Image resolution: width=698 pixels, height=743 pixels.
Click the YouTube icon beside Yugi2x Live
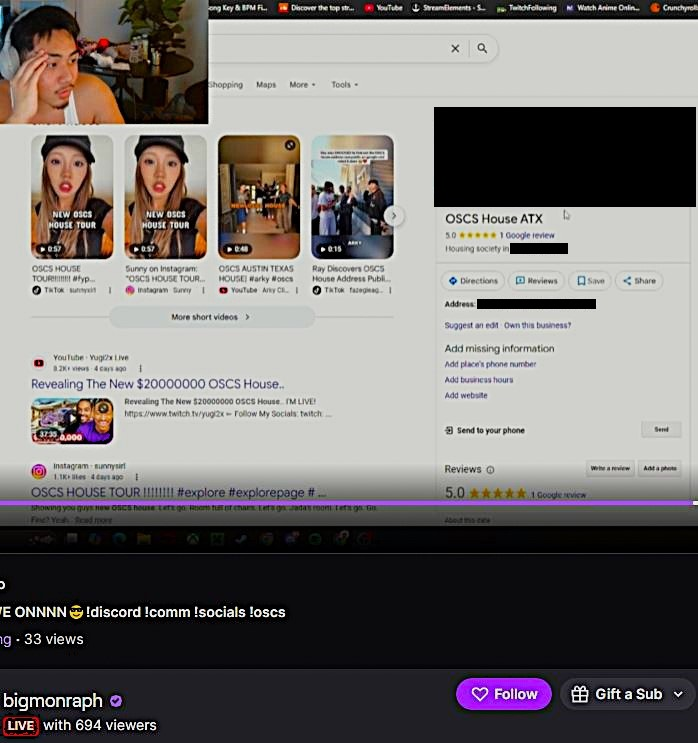39,363
